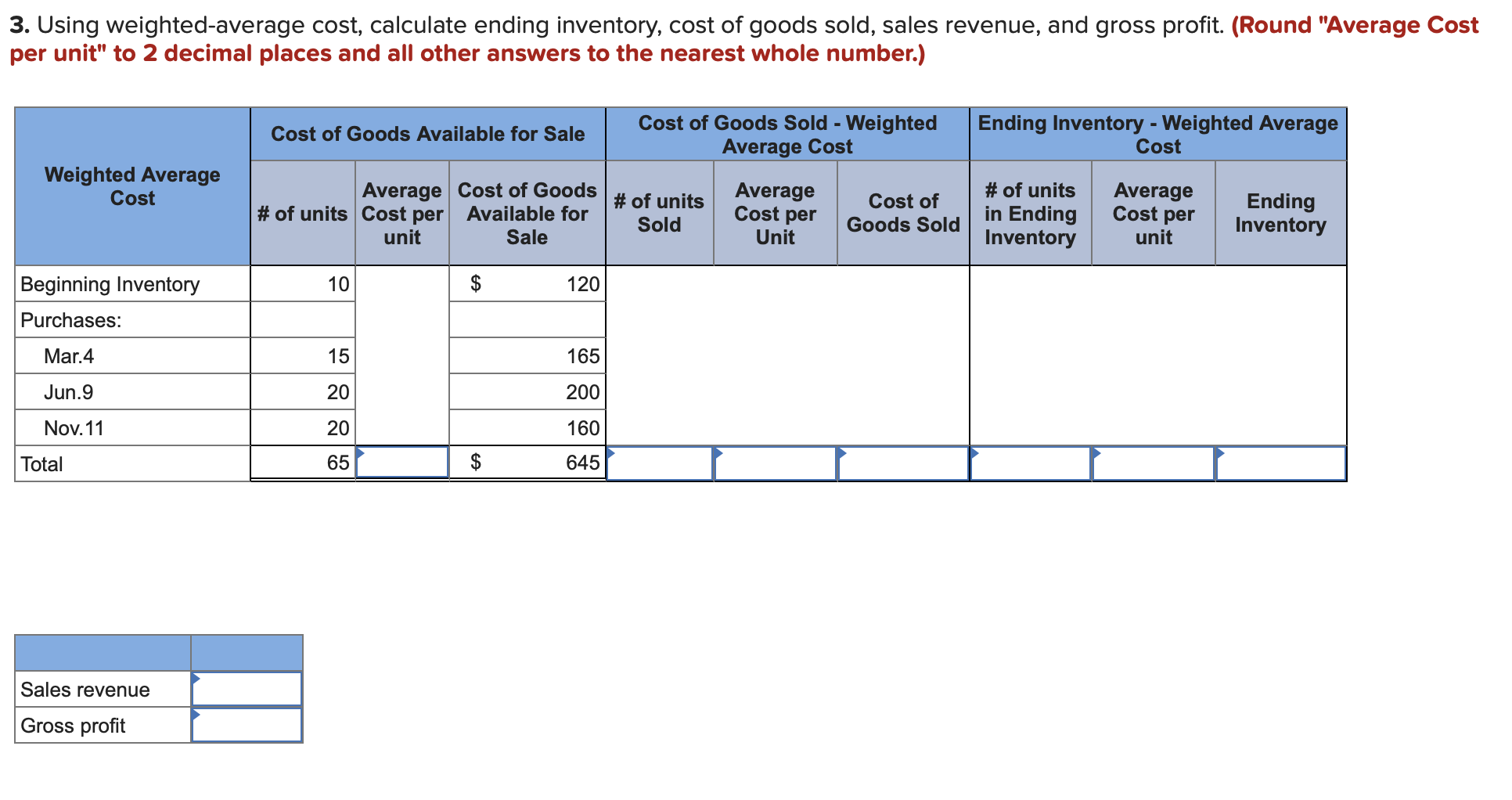1512x800 pixels.
Task: Click the Gross profit input field
Action: (247, 725)
